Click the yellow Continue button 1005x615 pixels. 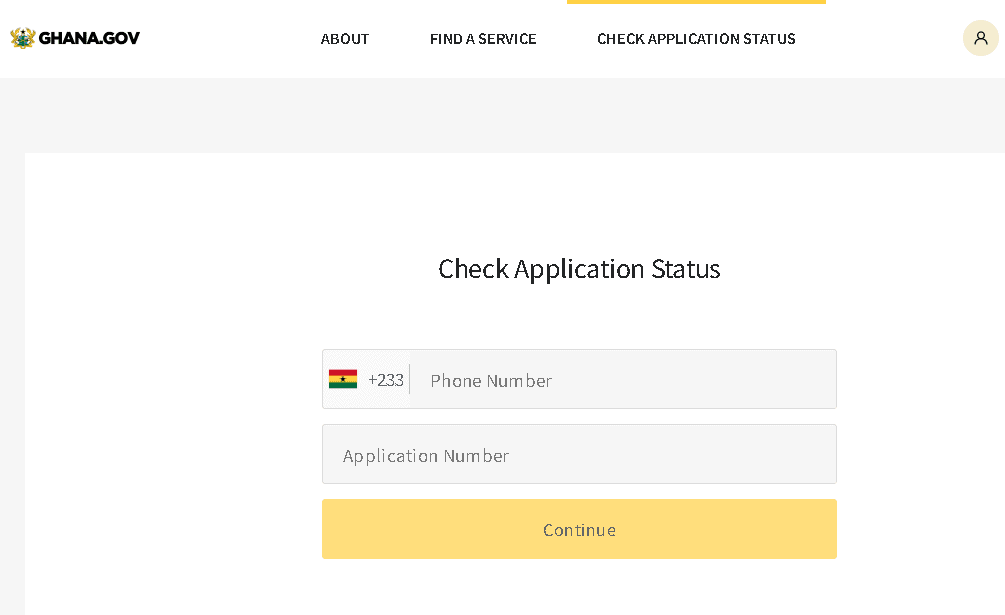click(579, 529)
